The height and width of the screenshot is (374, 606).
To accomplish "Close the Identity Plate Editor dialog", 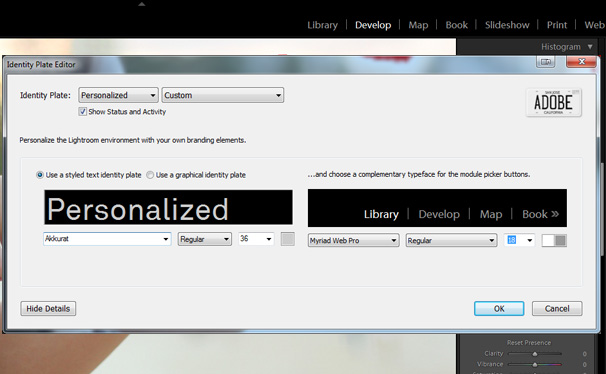I will coord(581,62).
